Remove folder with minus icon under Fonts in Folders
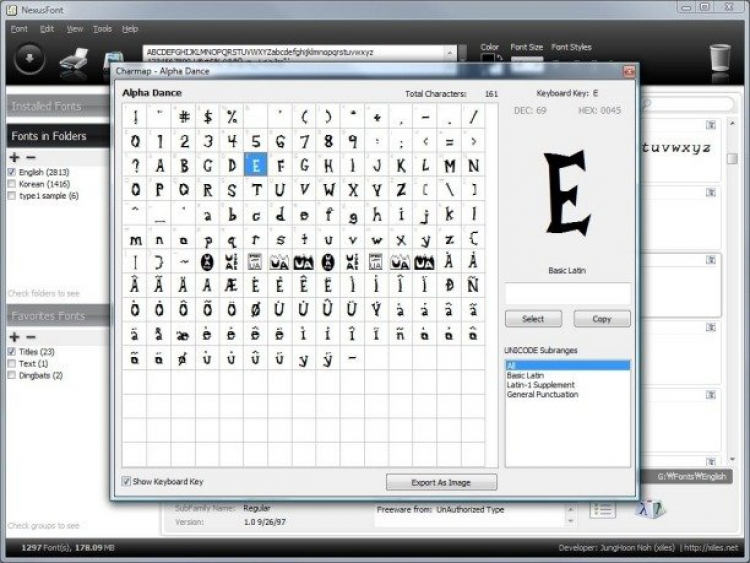Viewport: 750px width, 563px height. tap(31, 157)
